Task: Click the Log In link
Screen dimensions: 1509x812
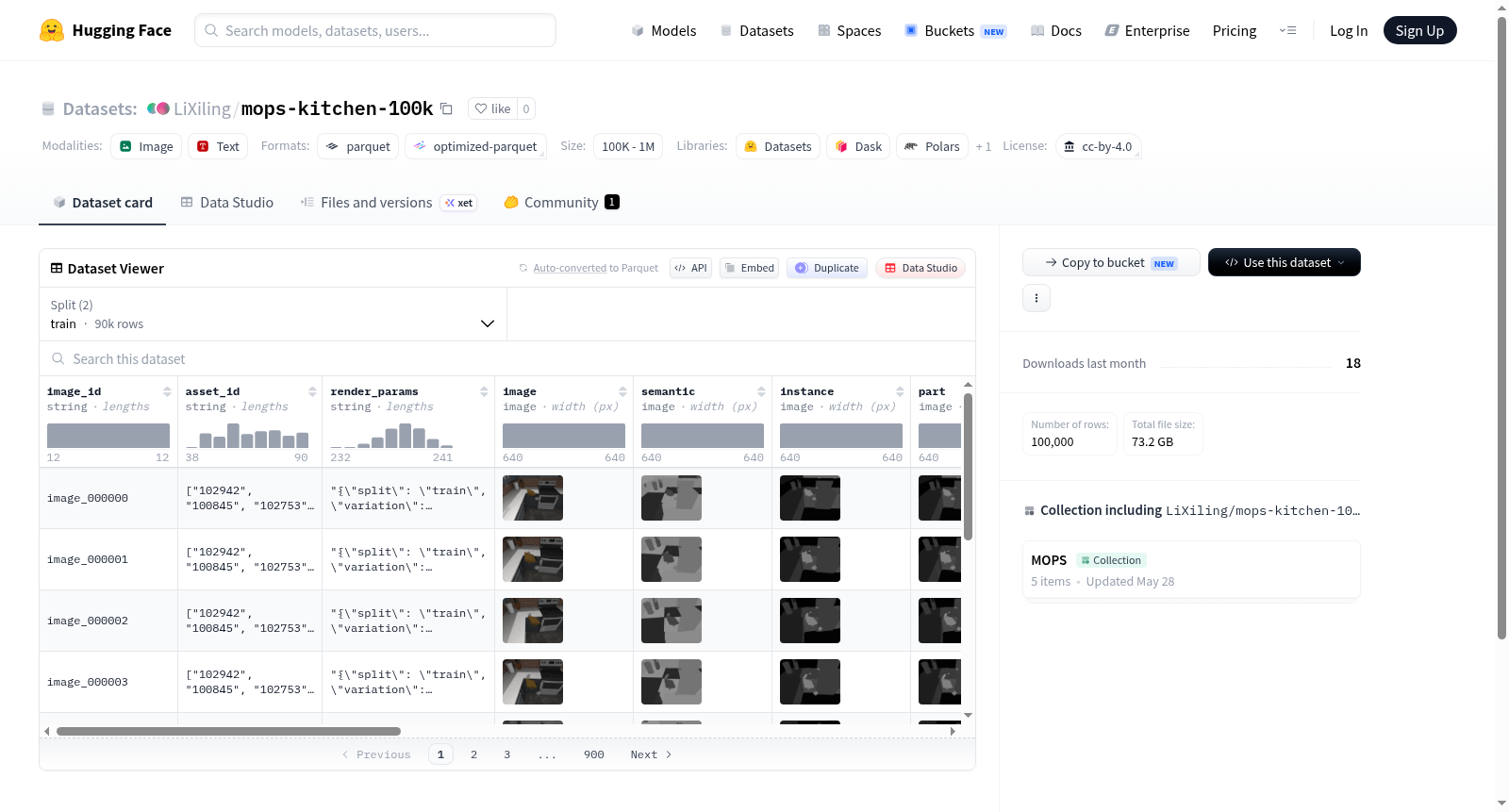Action: [x=1349, y=31]
